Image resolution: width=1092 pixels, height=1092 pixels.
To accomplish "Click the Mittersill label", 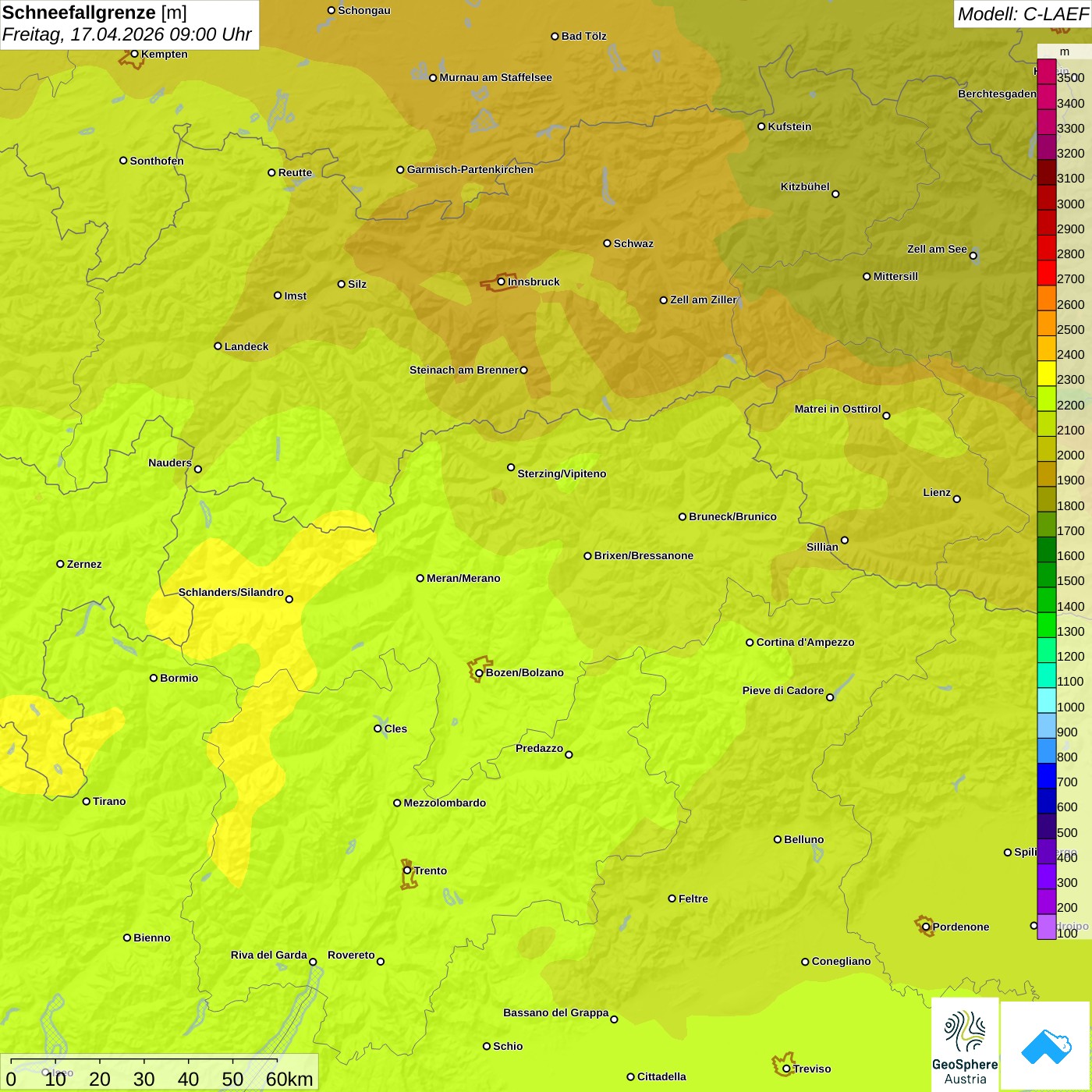I will (895, 276).
